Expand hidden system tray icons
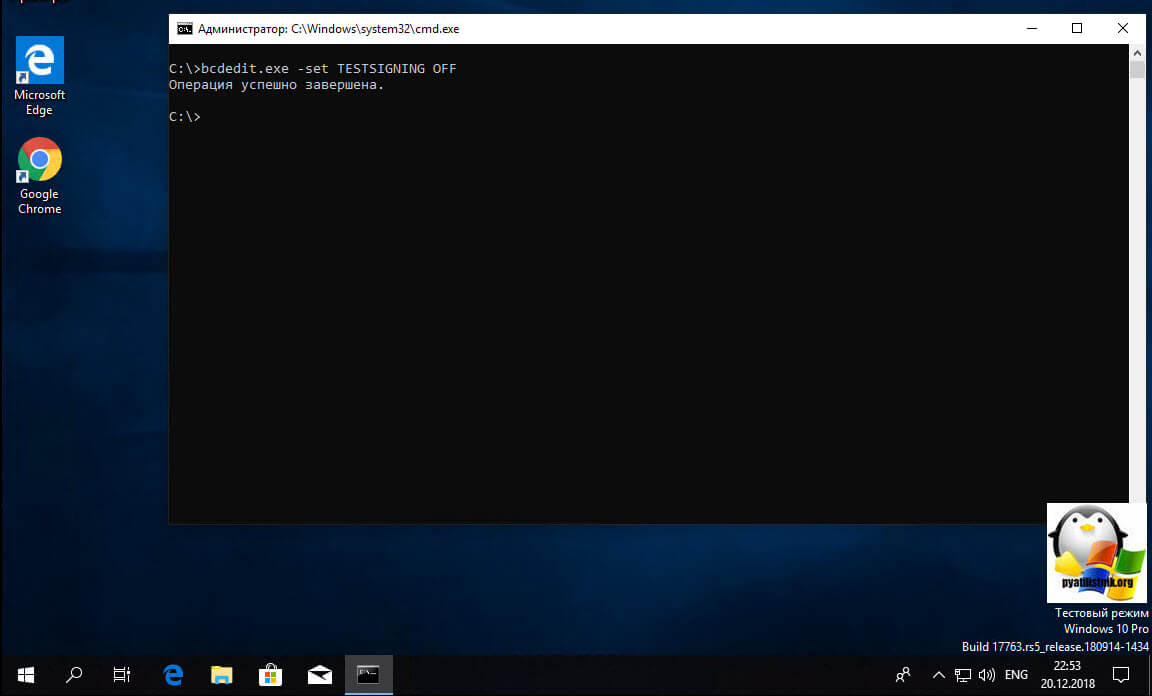Image resolution: width=1152 pixels, height=696 pixels. (938, 675)
